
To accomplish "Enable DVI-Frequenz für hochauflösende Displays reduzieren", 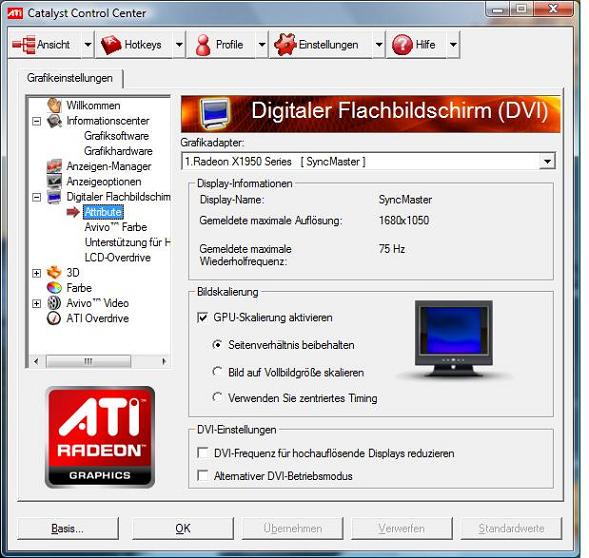I will (x=203, y=453).
